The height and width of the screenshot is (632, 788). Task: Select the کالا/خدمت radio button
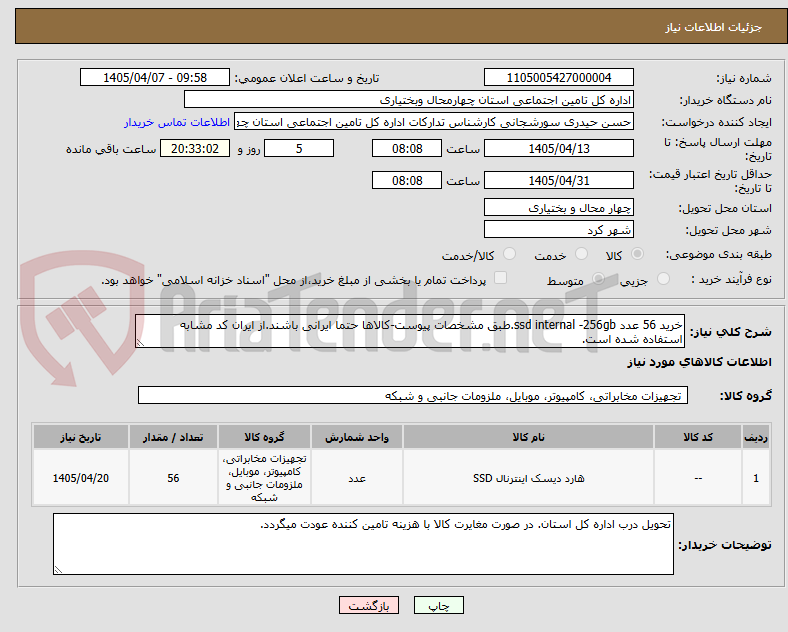click(510, 254)
